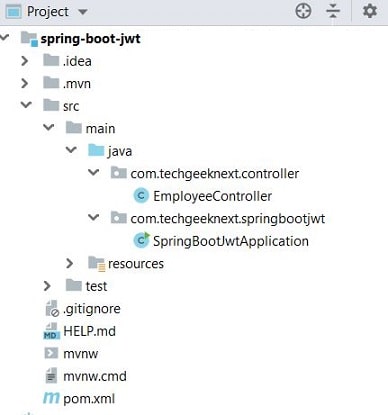Screen dimensions: 388x415
Task: Select the java folder label
Action: pyautogui.click(x=120, y=152)
